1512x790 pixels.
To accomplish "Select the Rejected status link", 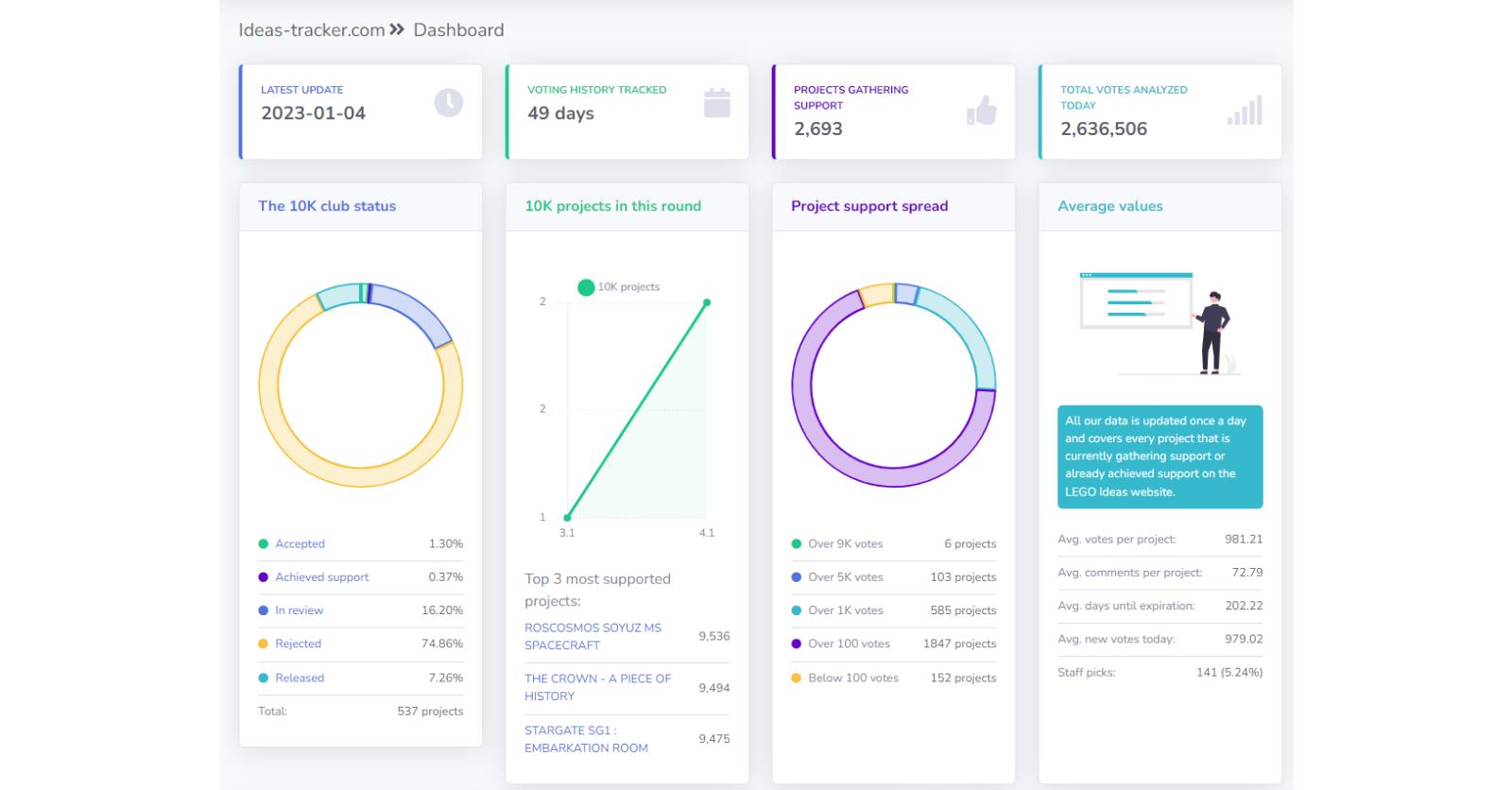I will pyautogui.click(x=298, y=644).
